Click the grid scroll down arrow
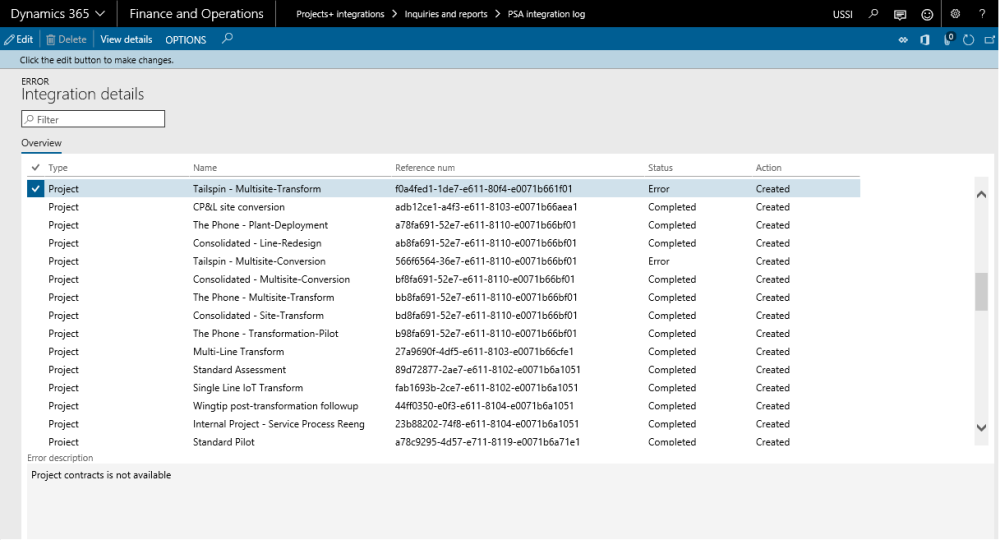The image size is (1000, 540). (x=982, y=428)
